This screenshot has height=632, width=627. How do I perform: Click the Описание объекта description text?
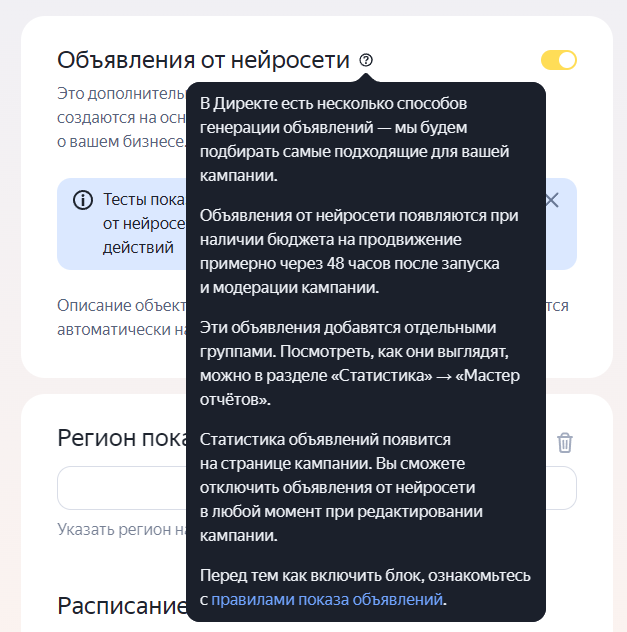point(120,306)
